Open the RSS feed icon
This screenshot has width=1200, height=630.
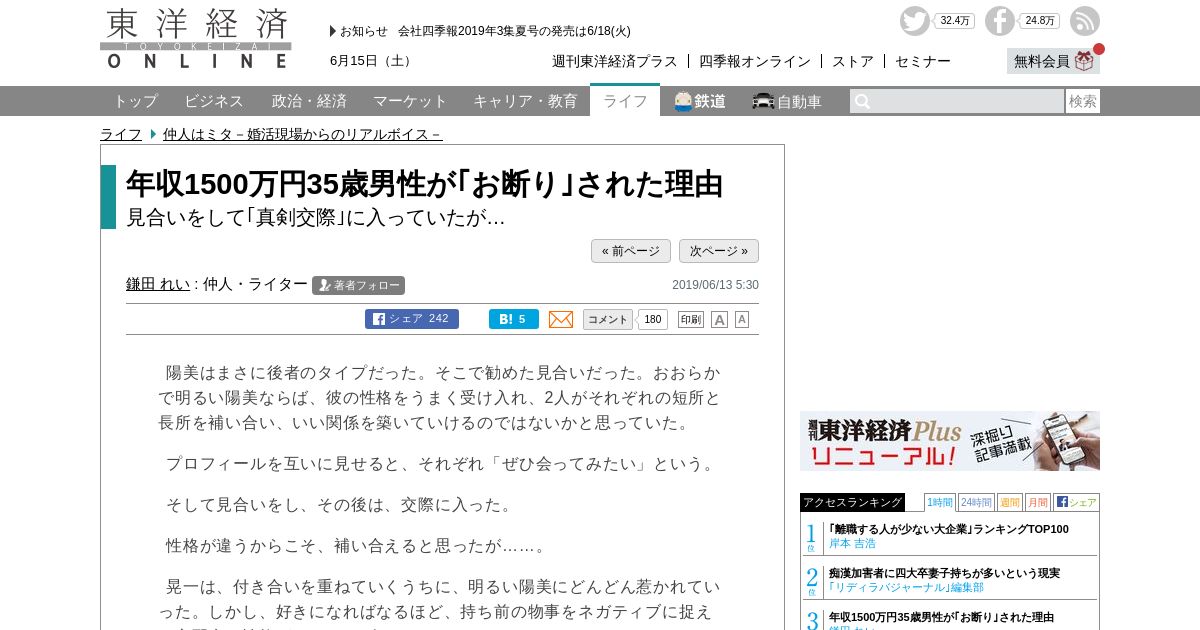[1084, 21]
